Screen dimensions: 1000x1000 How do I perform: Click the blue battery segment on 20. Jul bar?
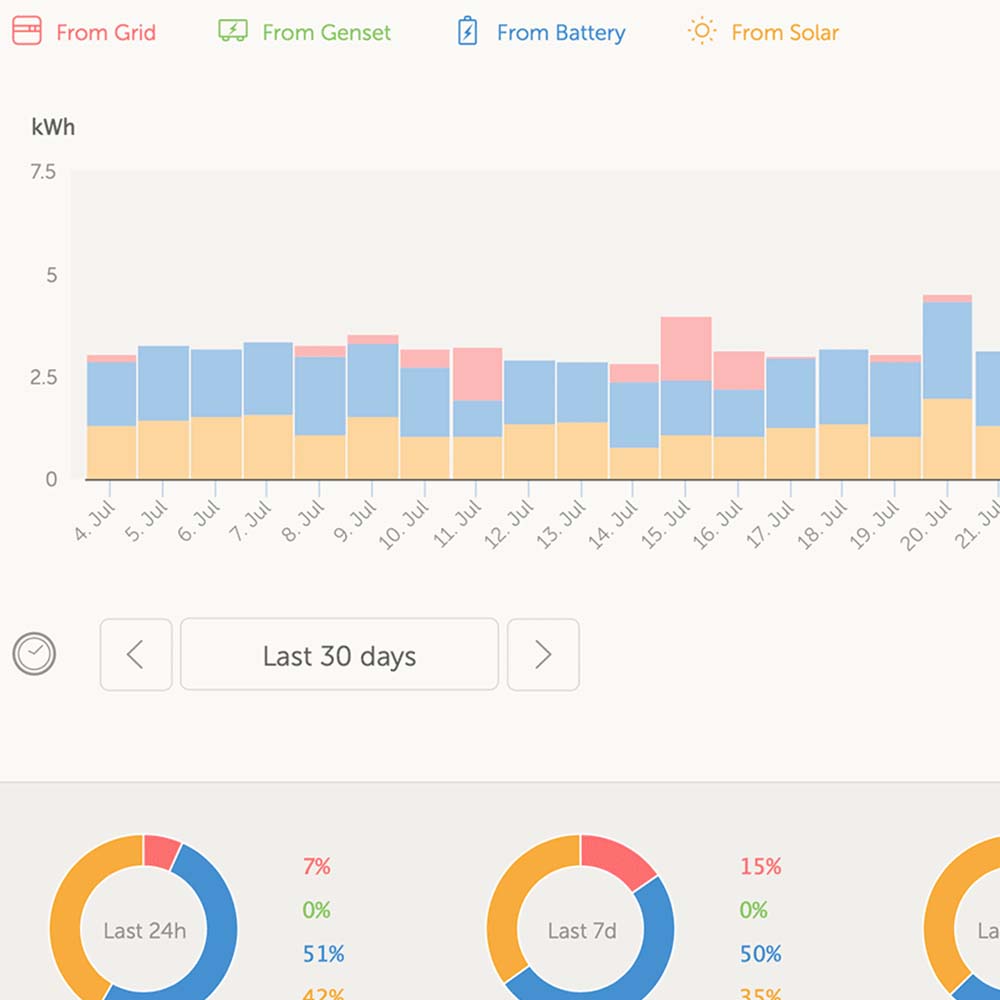947,350
